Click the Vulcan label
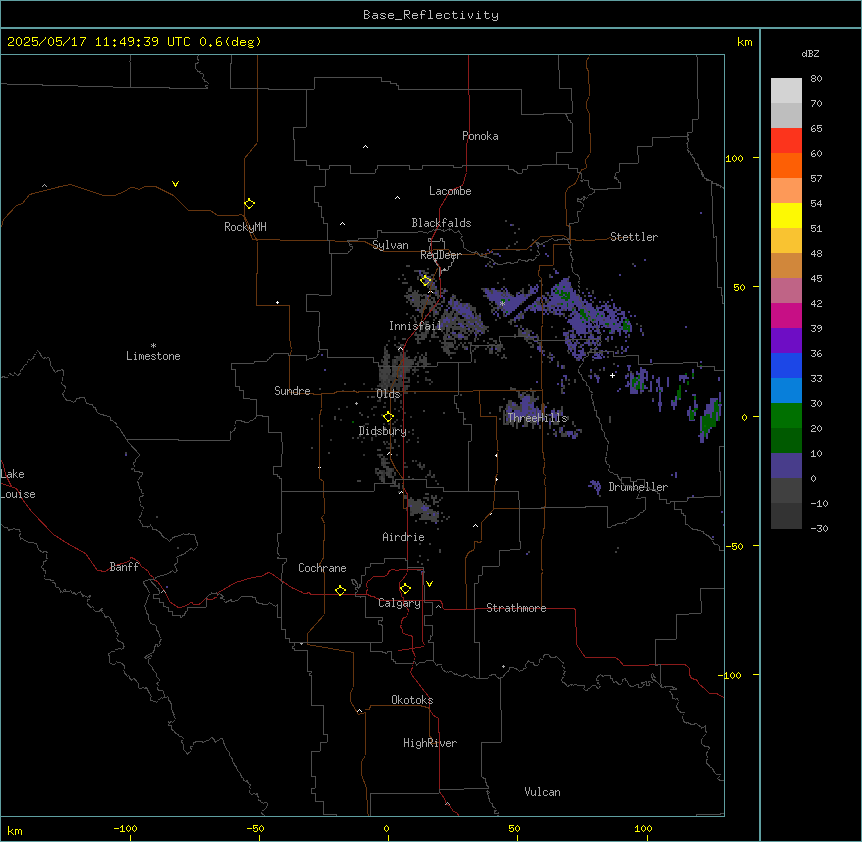This screenshot has width=862, height=842. (542, 792)
